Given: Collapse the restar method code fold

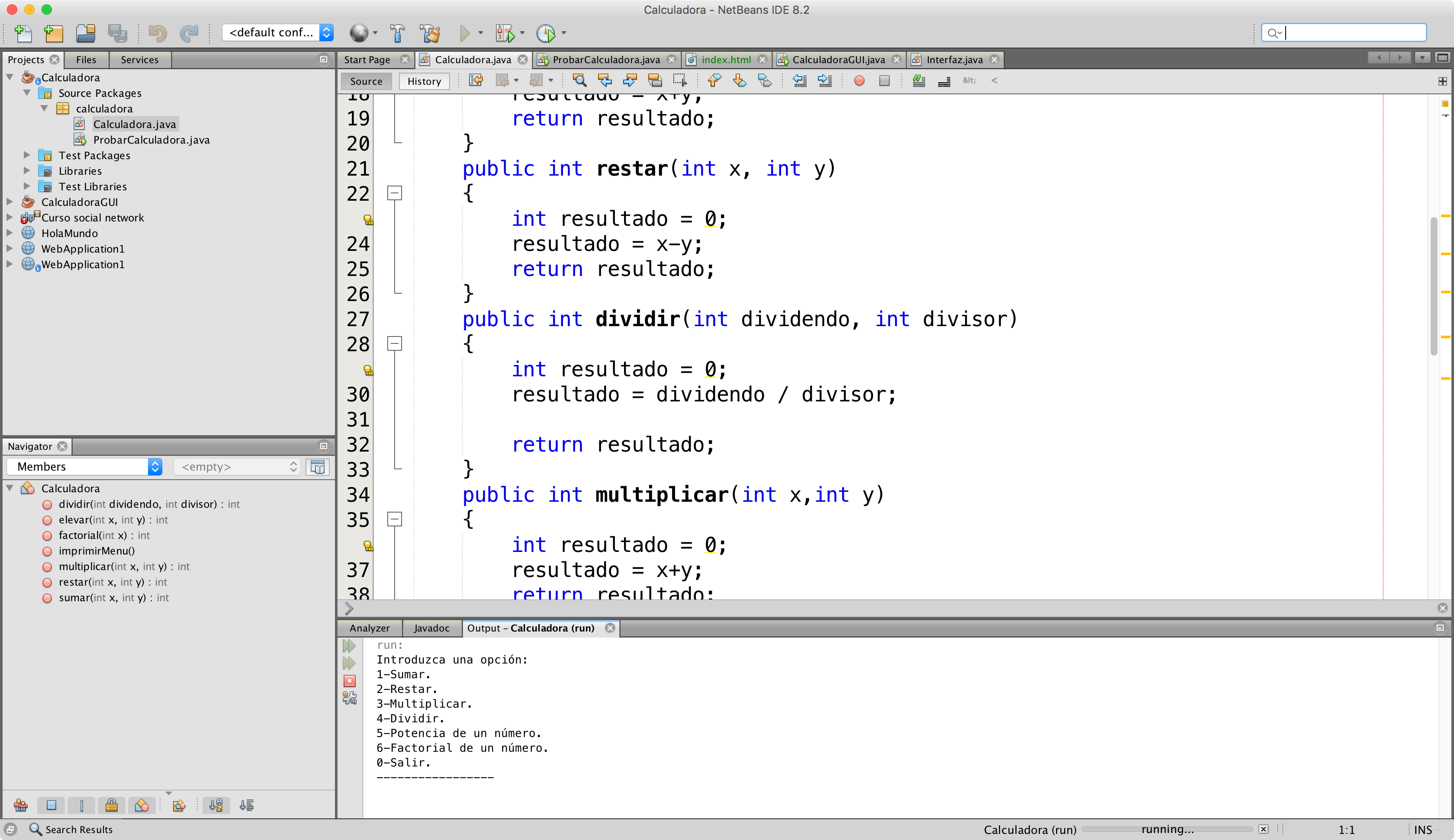Looking at the screenshot, I should (395, 193).
